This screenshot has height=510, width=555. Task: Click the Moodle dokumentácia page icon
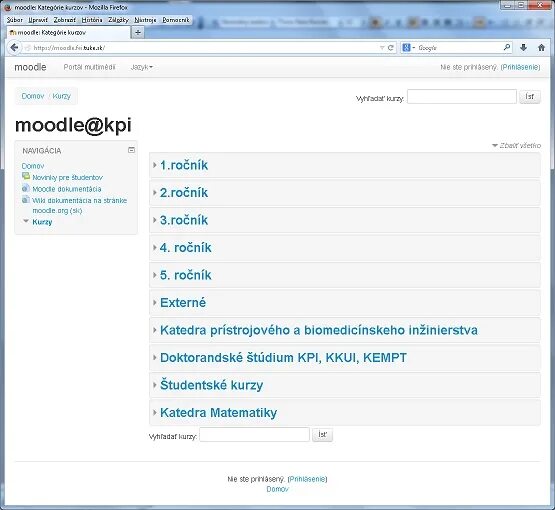(x=25, y=188)
